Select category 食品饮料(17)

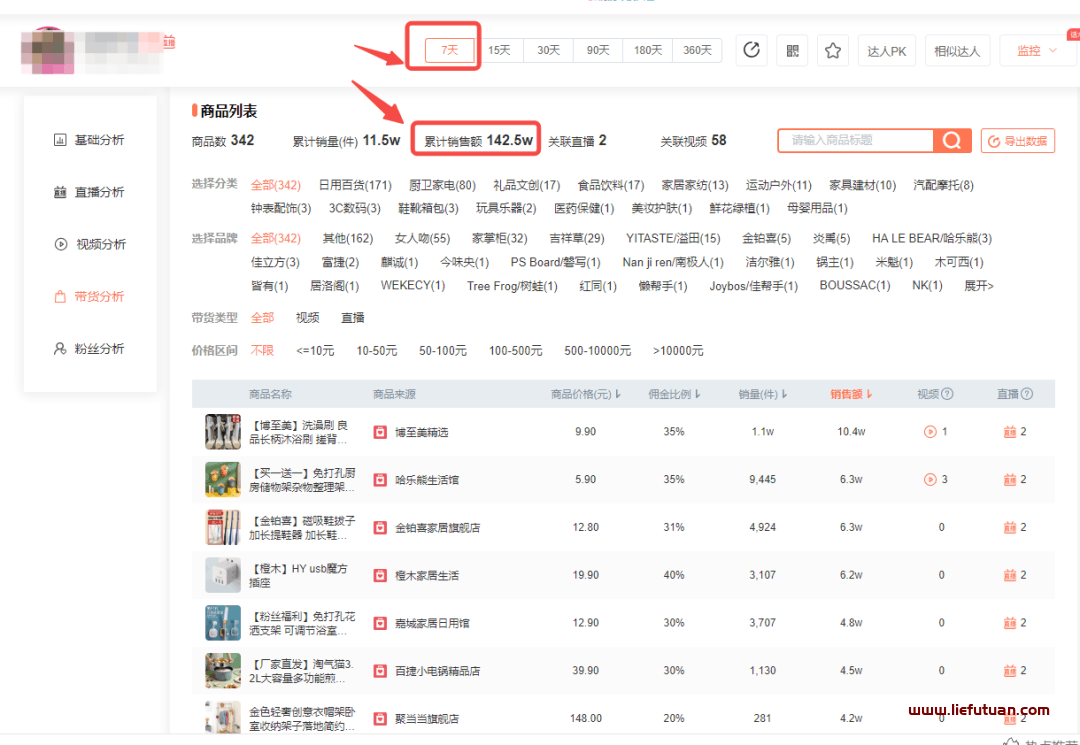611,185
